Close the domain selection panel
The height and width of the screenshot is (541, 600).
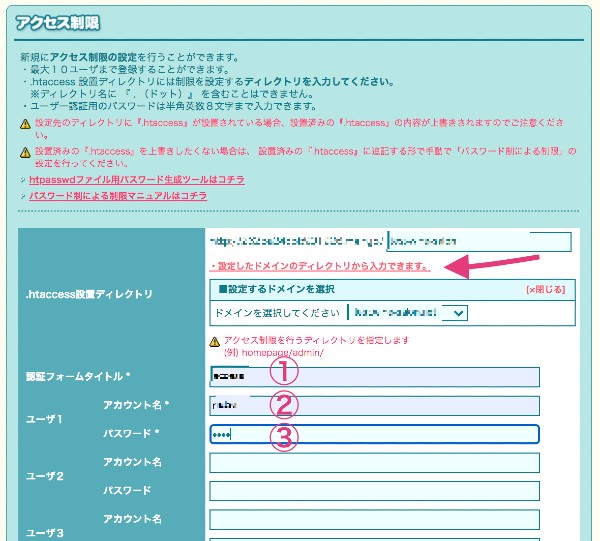click(x=546, y=290)
